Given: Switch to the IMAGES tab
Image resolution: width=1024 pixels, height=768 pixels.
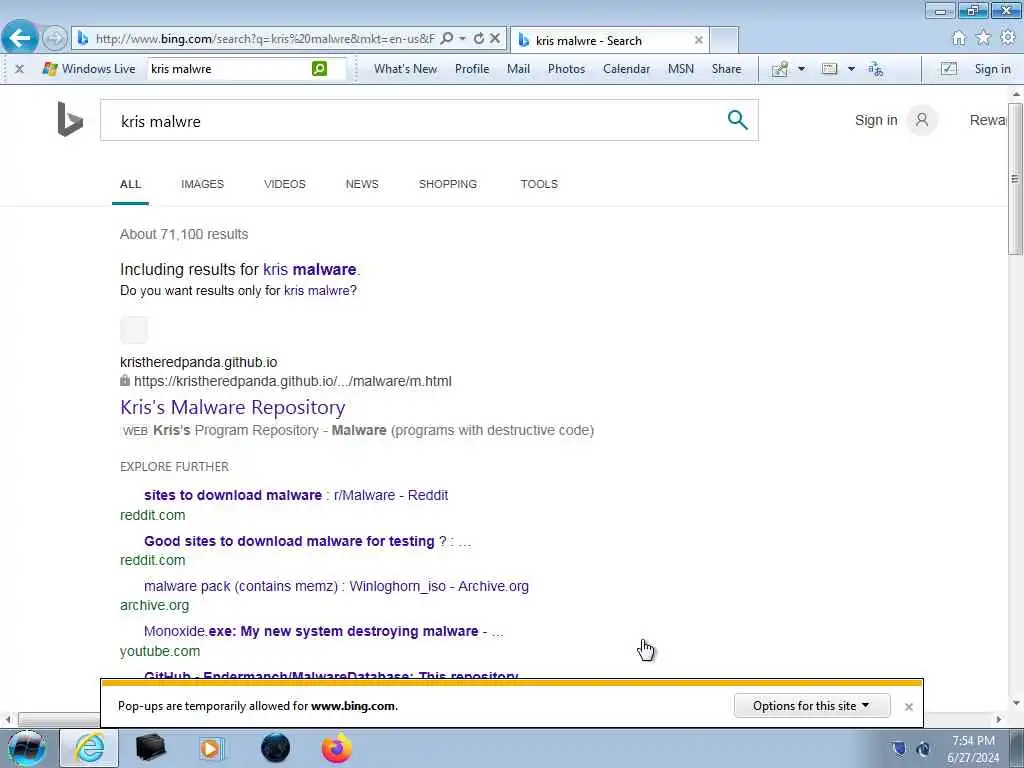Looking at the screenshot, I should tap(202, 184).
